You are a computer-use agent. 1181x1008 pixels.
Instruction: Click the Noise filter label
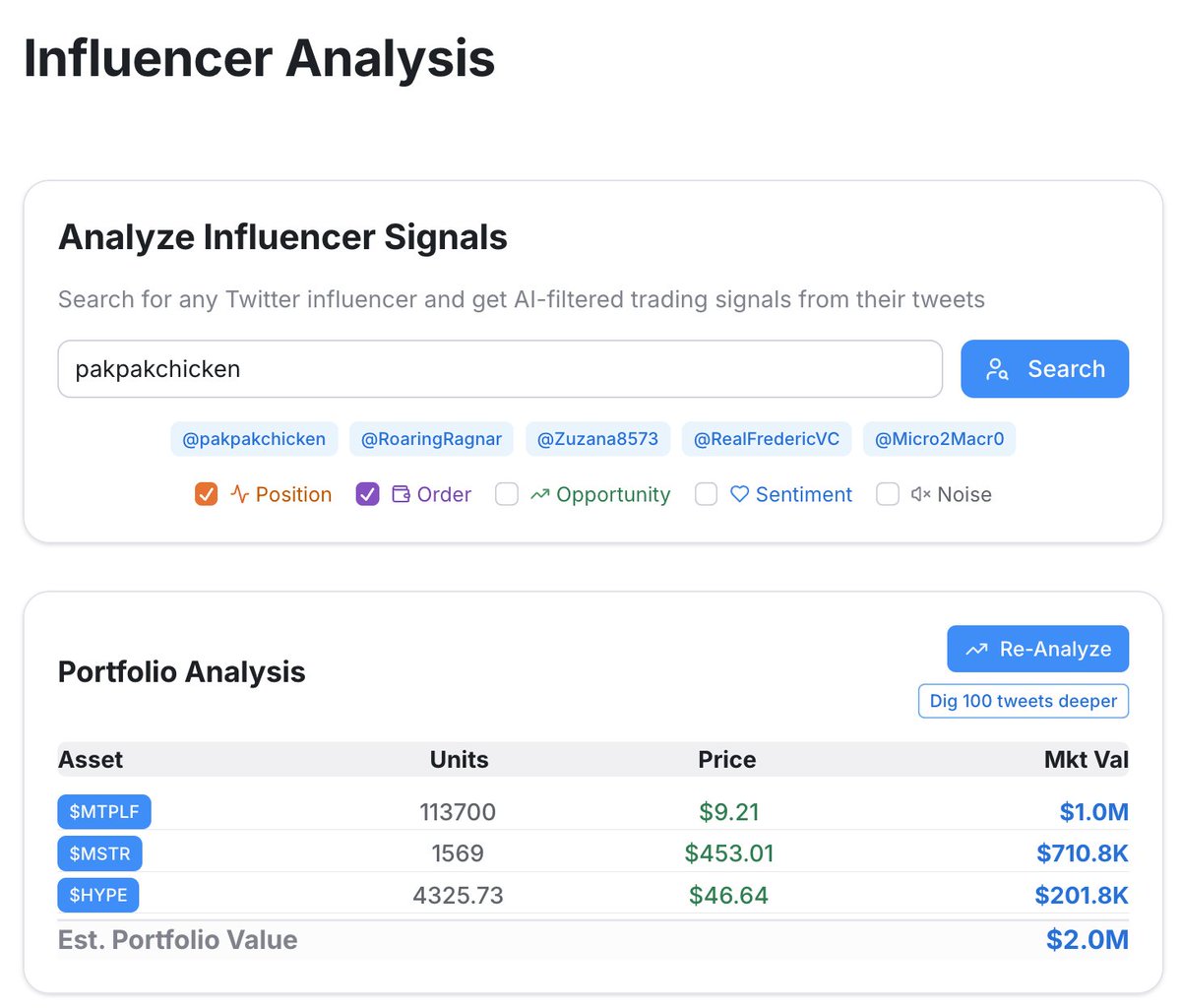tap(964, 494)
